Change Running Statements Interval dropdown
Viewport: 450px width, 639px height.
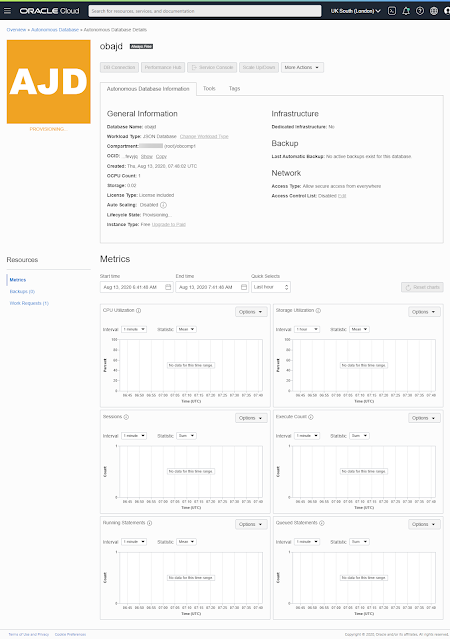134,542
